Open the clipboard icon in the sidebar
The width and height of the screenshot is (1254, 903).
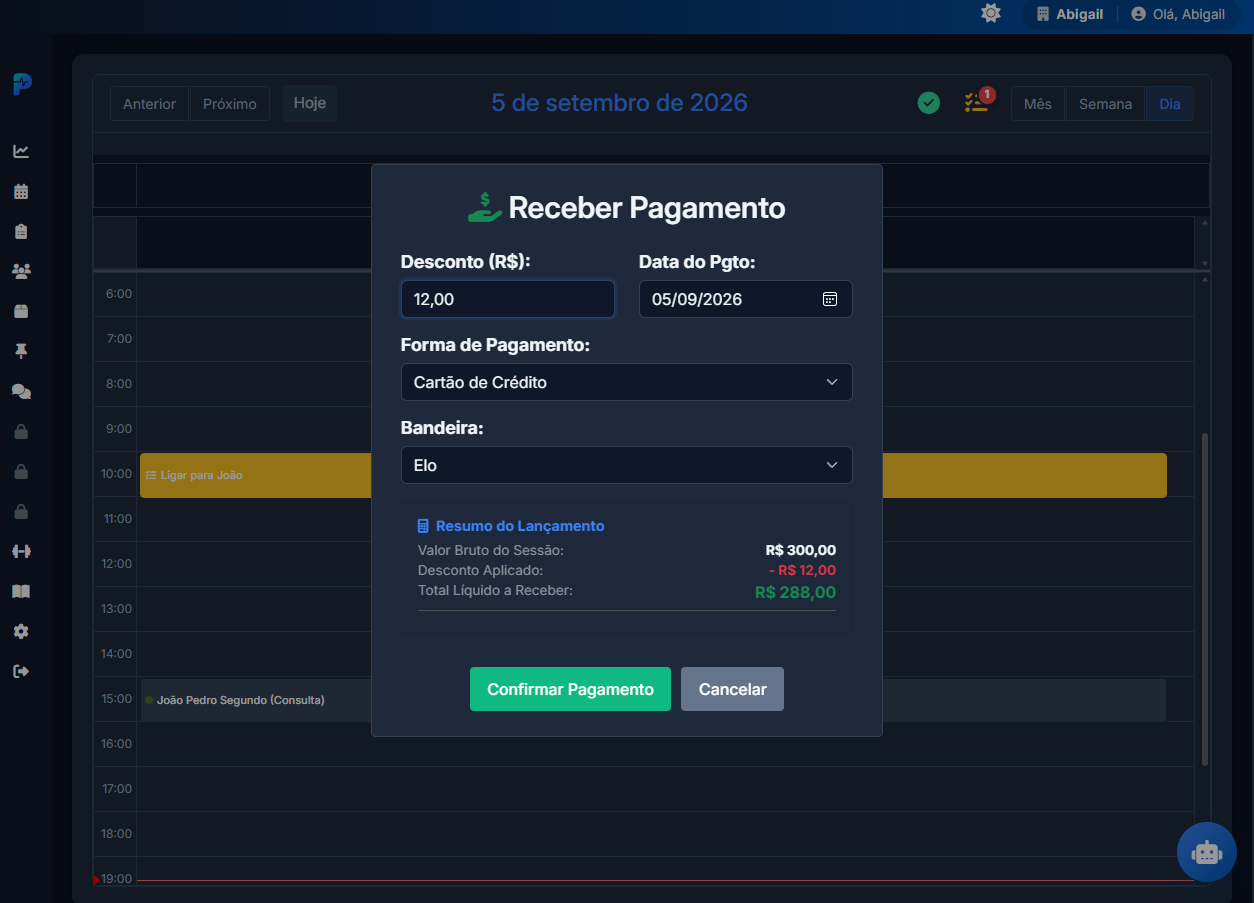point(21,231)
